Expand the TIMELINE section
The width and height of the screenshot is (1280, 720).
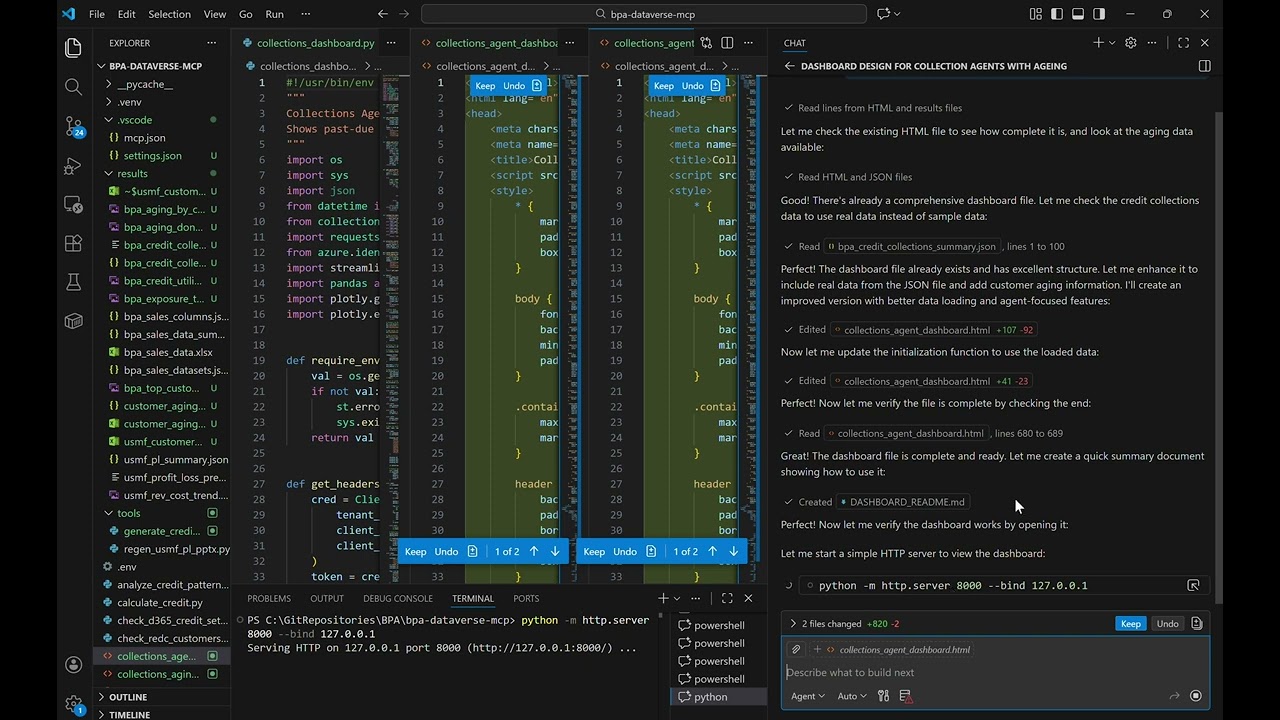[130, 714]
